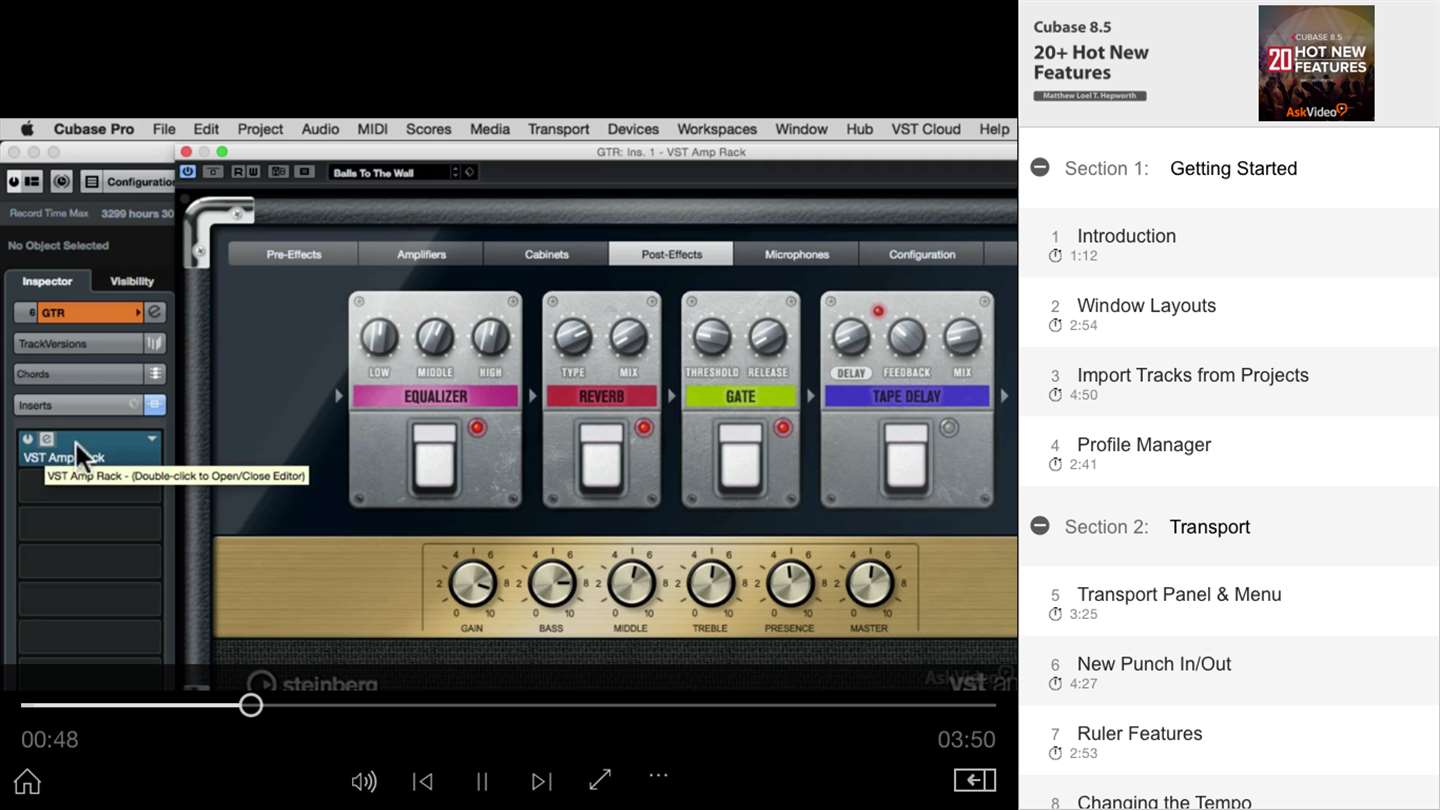Click the Tape Delay Feedback knob
The height and width of the screenshot is (810, 1440).
click(x=906, y=337)
